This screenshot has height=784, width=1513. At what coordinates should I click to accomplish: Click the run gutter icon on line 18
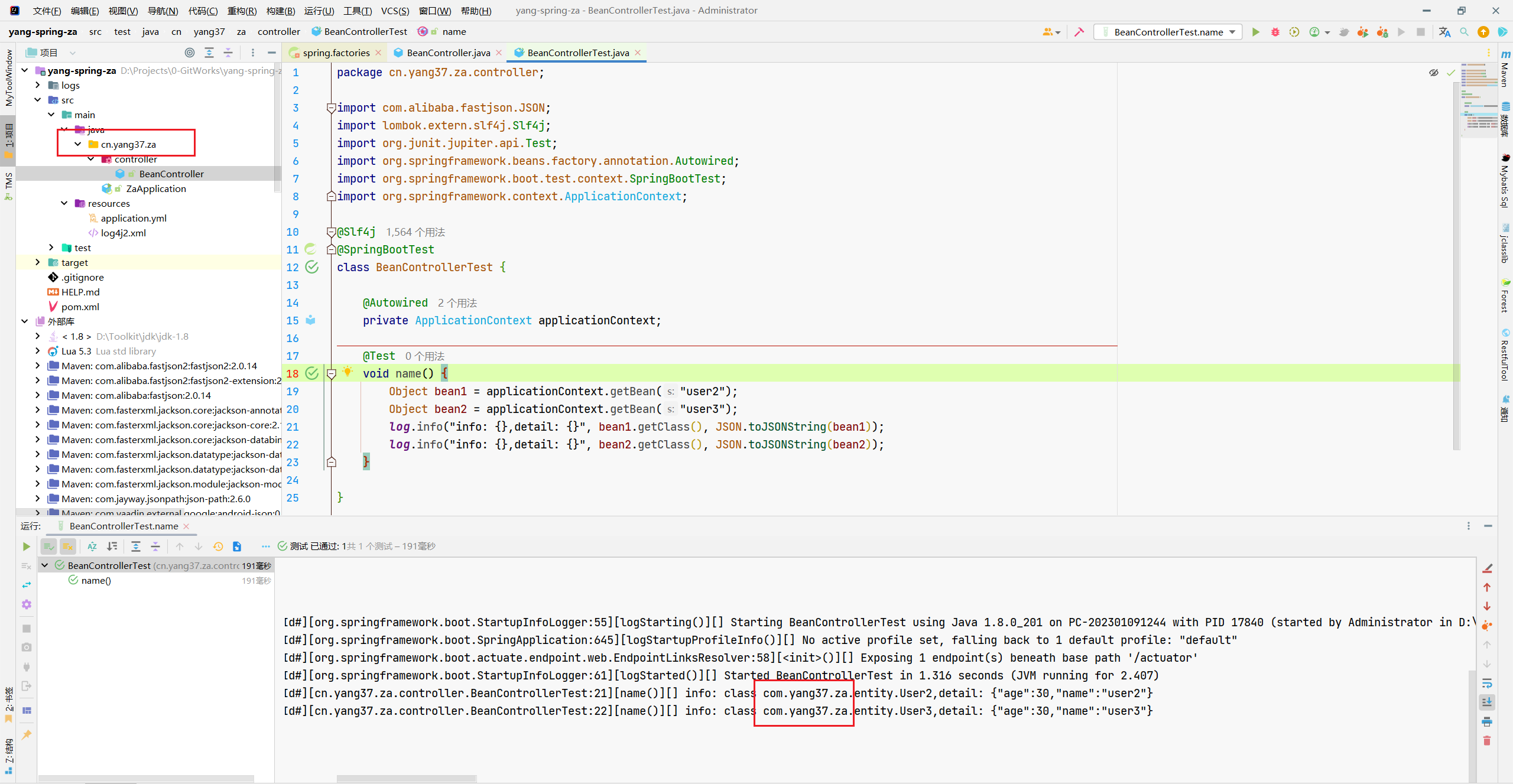312,373
